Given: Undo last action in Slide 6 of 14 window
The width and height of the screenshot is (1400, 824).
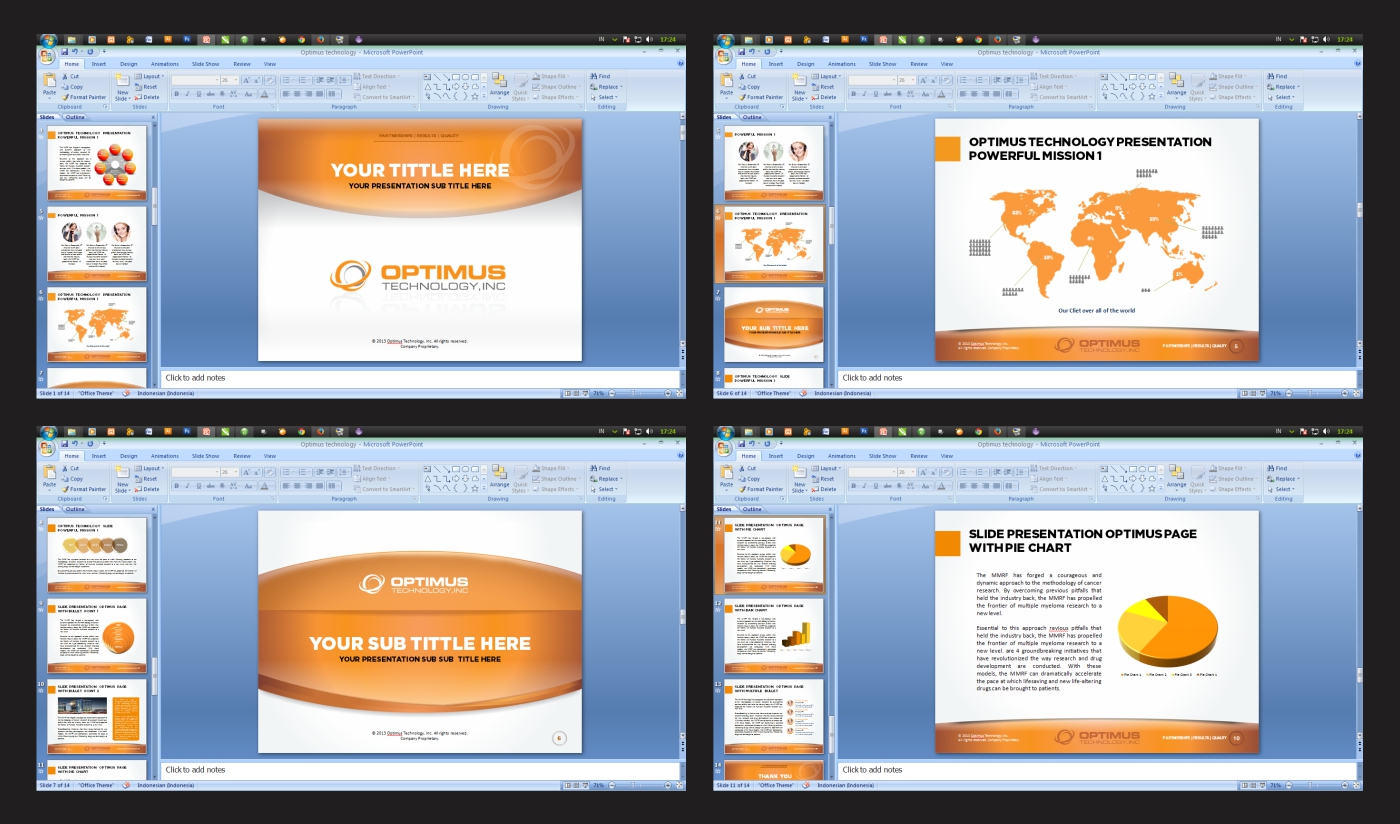Looking at the screenshot, I should (x=751, y=51).
